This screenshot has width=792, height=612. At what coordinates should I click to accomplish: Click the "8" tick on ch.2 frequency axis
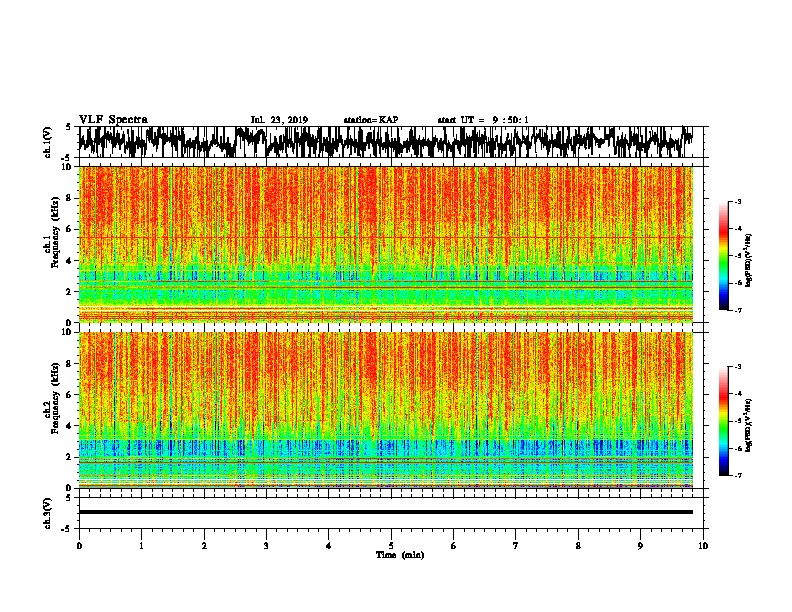pyautogui.click(x=69, y=364)
